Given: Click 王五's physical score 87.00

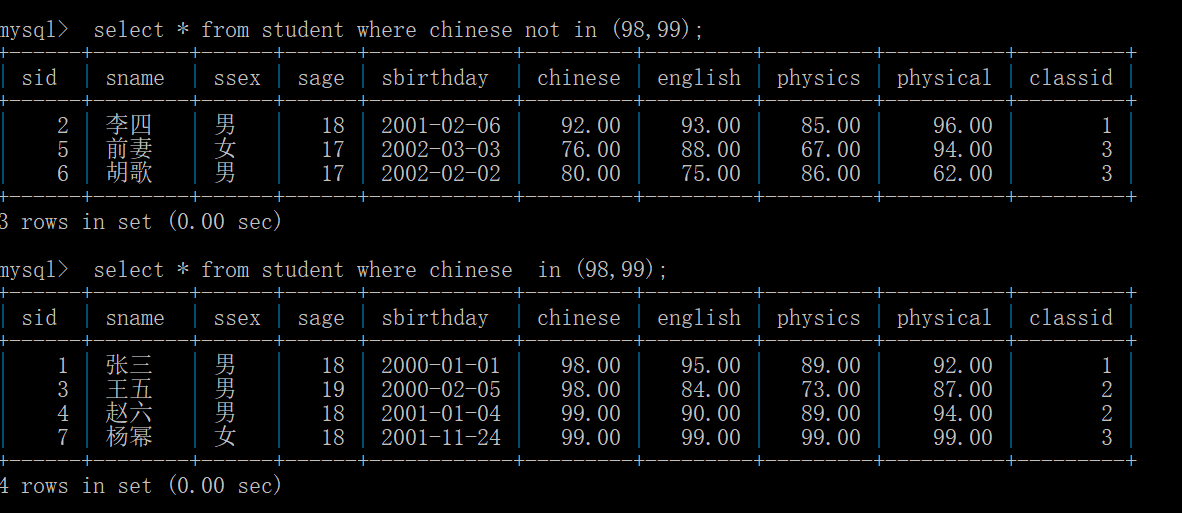Looking at the screenshot, I should click(962, 389).
